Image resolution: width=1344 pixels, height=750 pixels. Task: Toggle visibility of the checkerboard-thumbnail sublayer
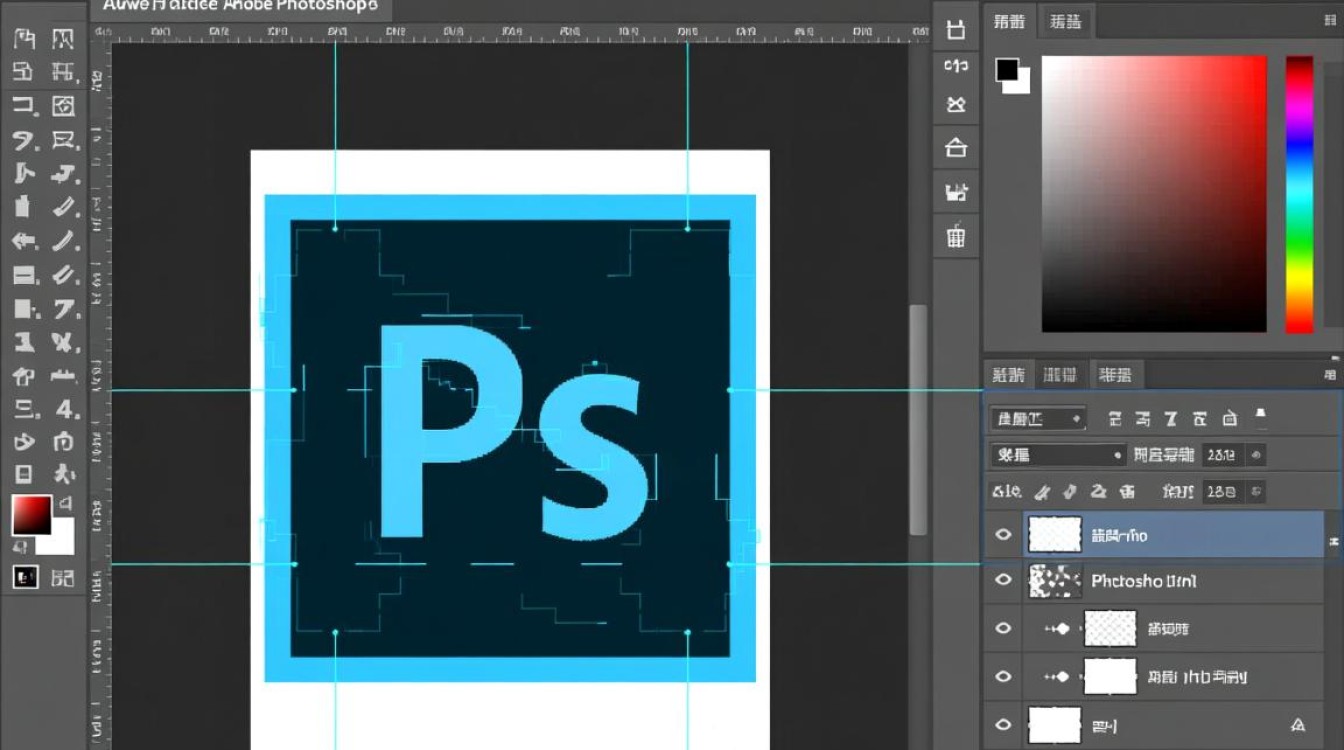point(1003,628)
